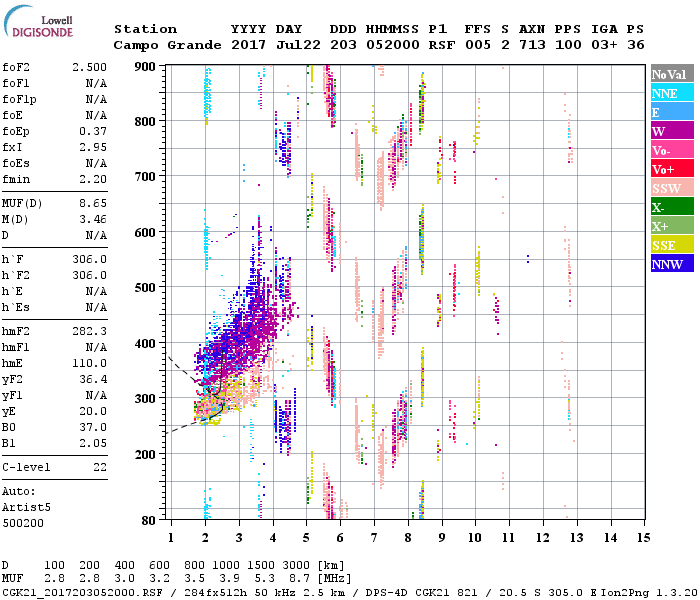Select the SSW legend swatch

[671, 188]
